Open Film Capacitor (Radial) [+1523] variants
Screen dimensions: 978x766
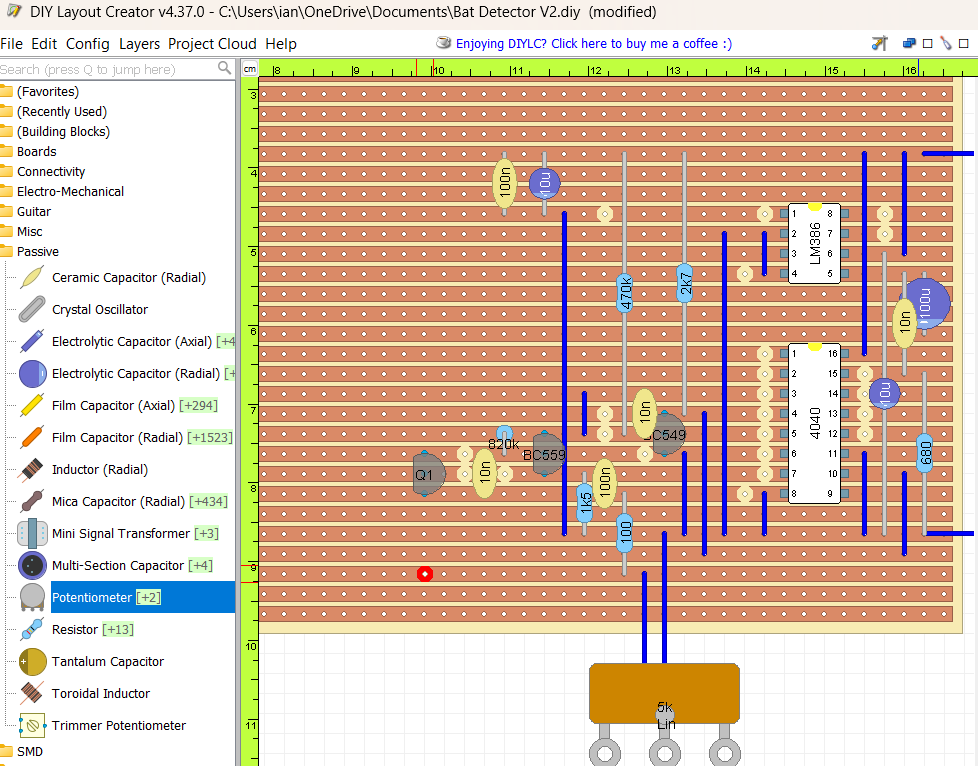pyautogui.click(x=210, y=437)
